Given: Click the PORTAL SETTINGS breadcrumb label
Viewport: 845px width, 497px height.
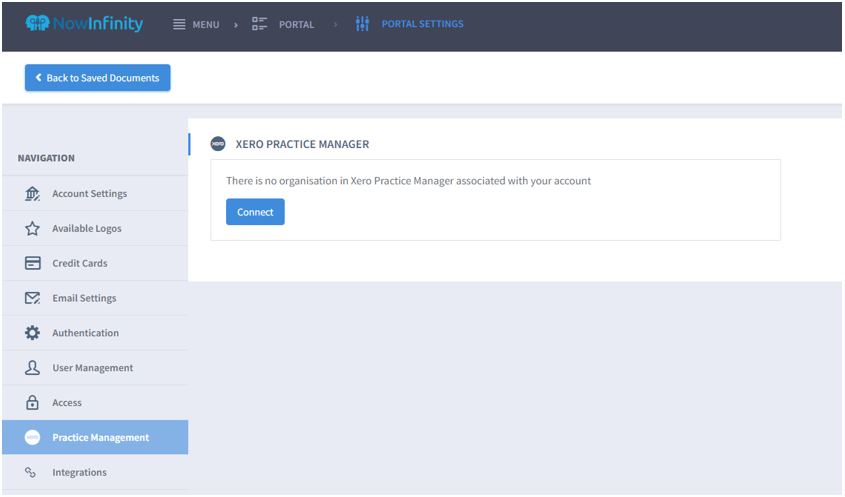Looking at the screenshot, I should click(x=422, y=24).
